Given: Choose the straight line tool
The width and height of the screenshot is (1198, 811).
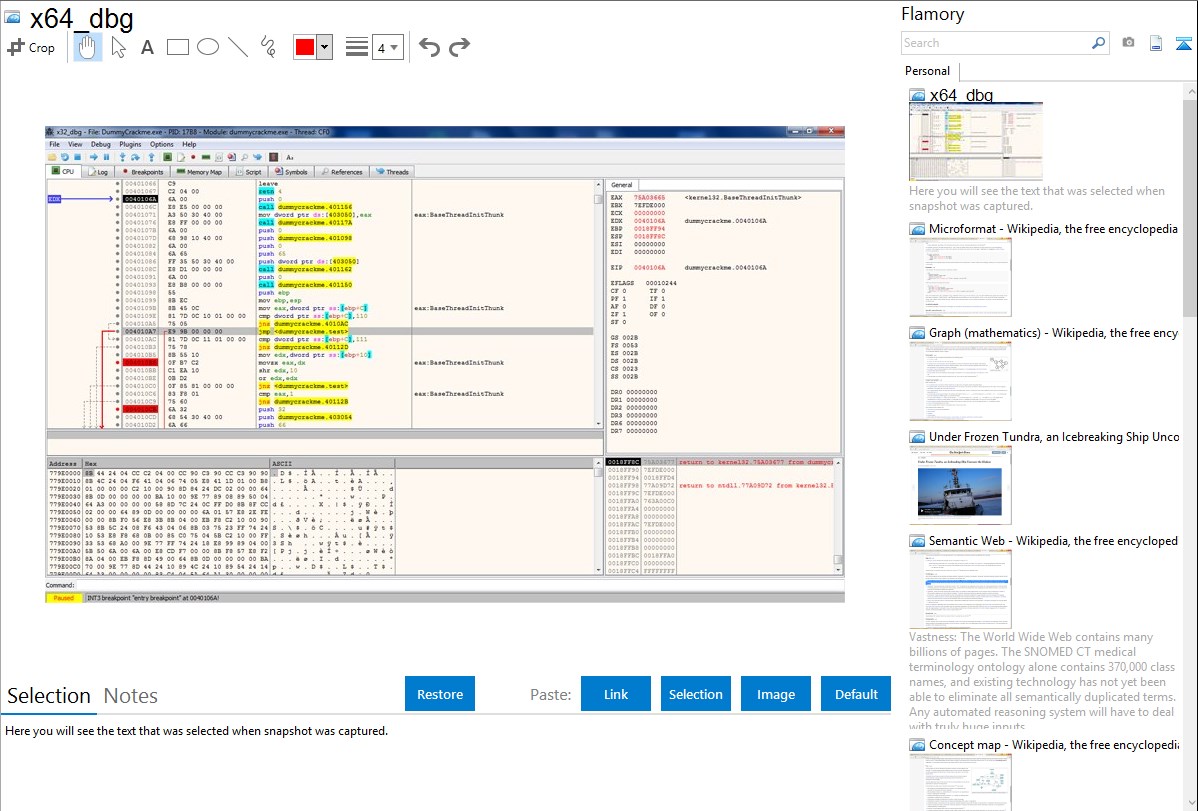Looking at the screenshot, I should click(238, 47).
